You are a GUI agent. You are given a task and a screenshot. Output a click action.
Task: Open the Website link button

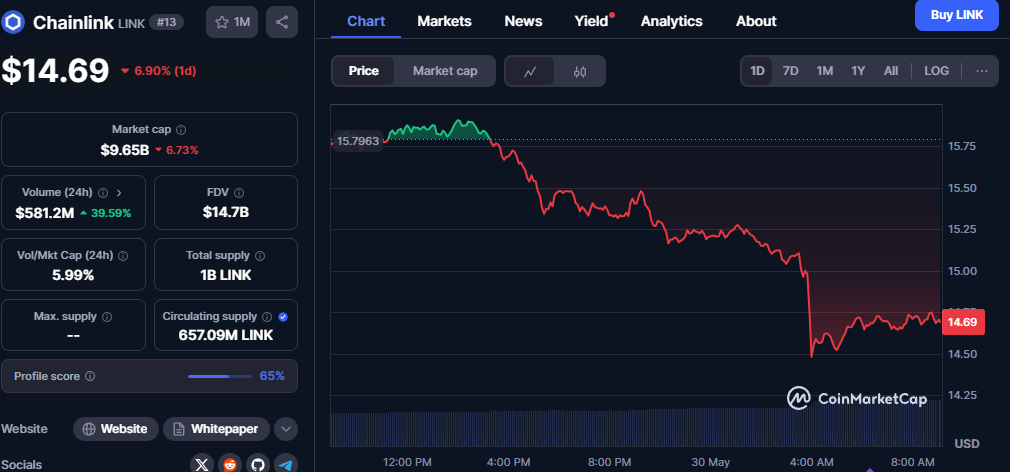[116, 429]
